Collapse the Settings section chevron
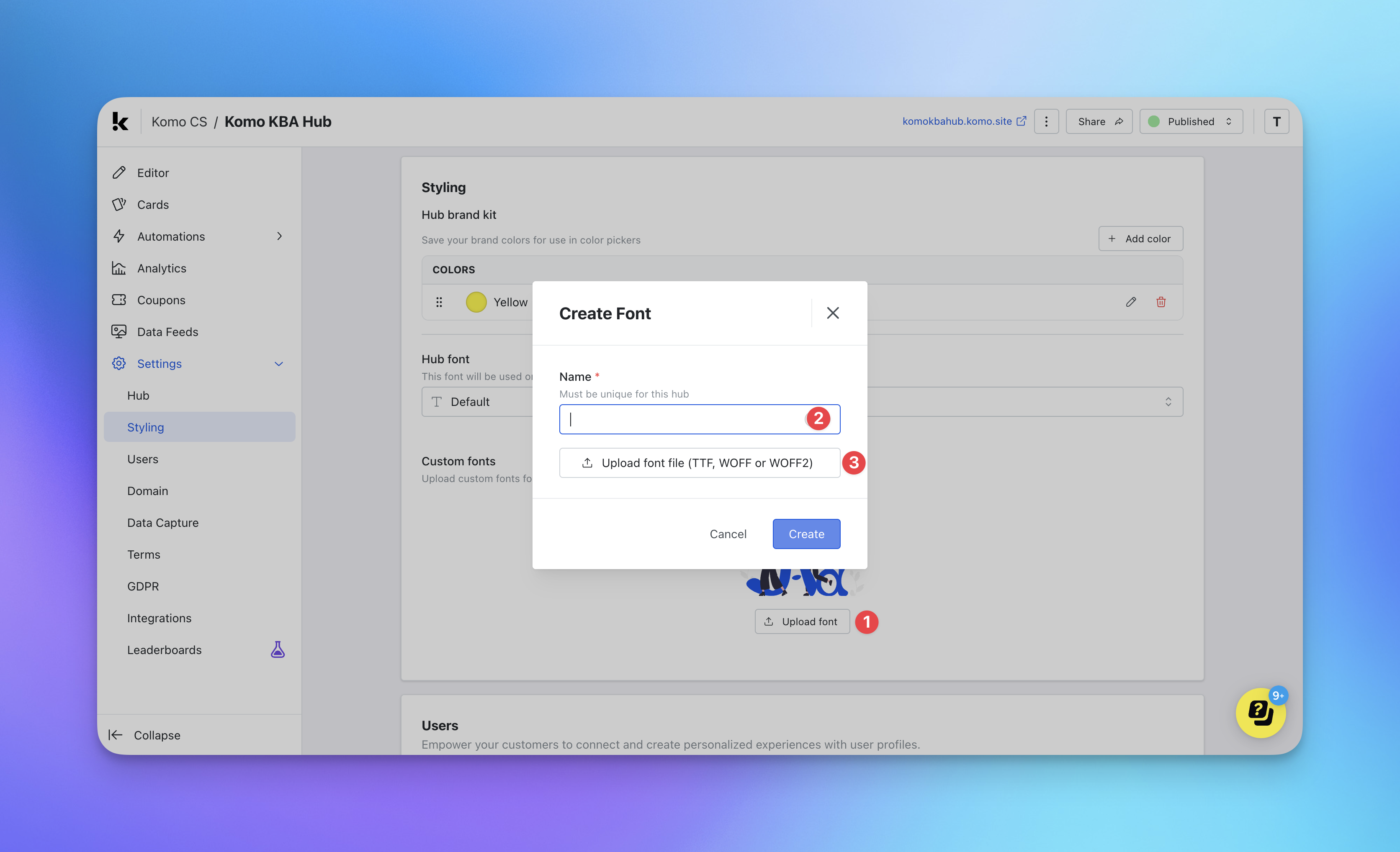1400x852 pixels. pyautogui.click(x=279, y=364)
